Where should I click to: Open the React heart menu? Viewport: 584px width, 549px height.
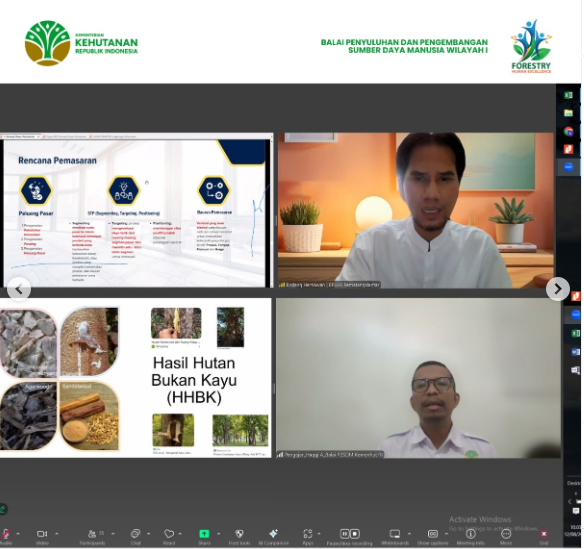[169, 537]
